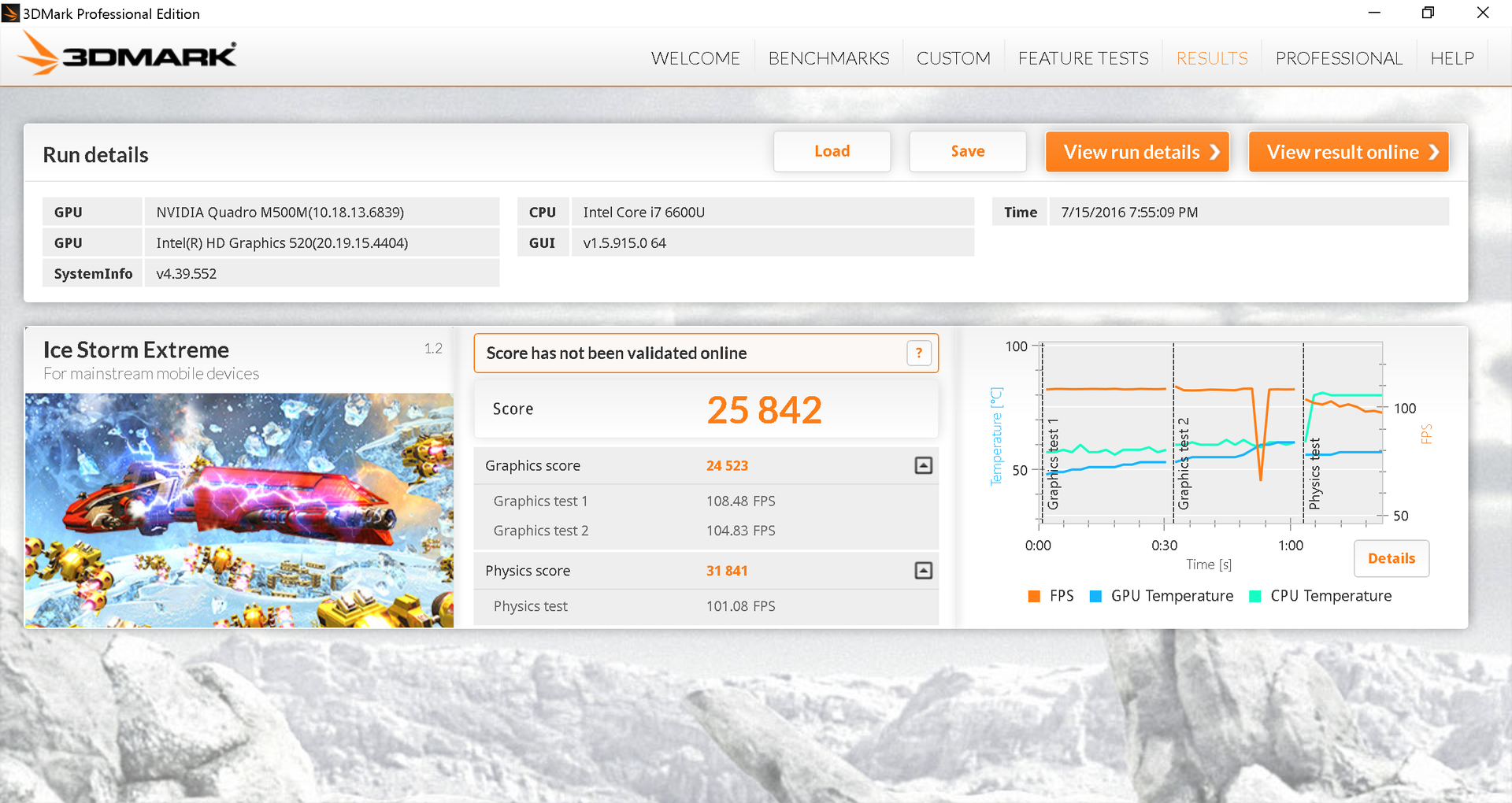
Task: Click the 108.48 FPS value
Action: click(740, 501)
